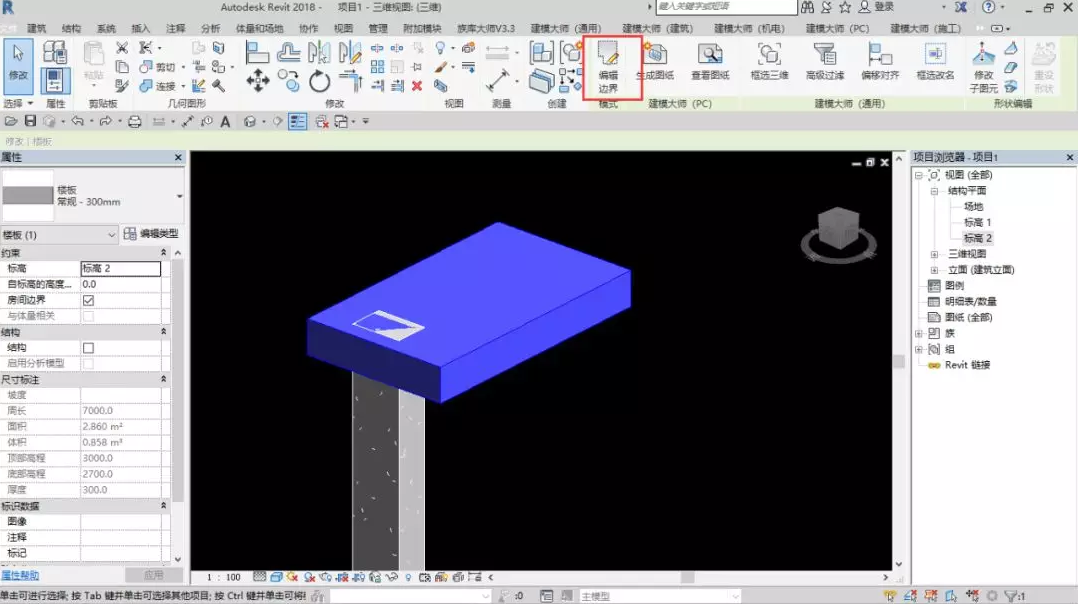Collapse the 约束 properties section
This screenshot has height=604, width=1078.
click(x=164, y=252)
